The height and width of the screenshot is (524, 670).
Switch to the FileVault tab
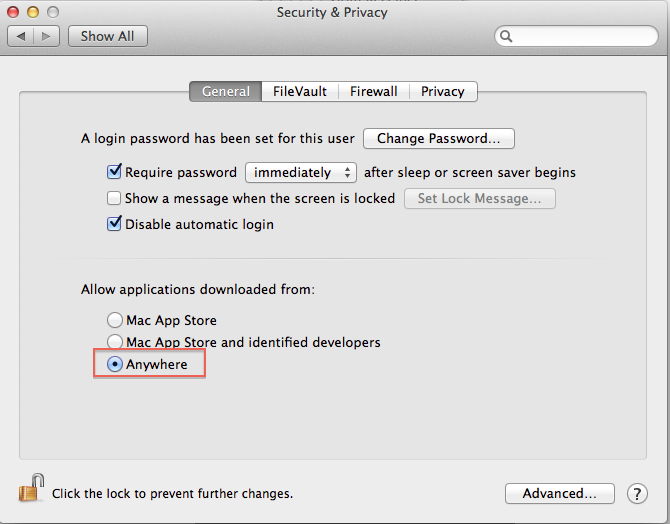point(300,91)
